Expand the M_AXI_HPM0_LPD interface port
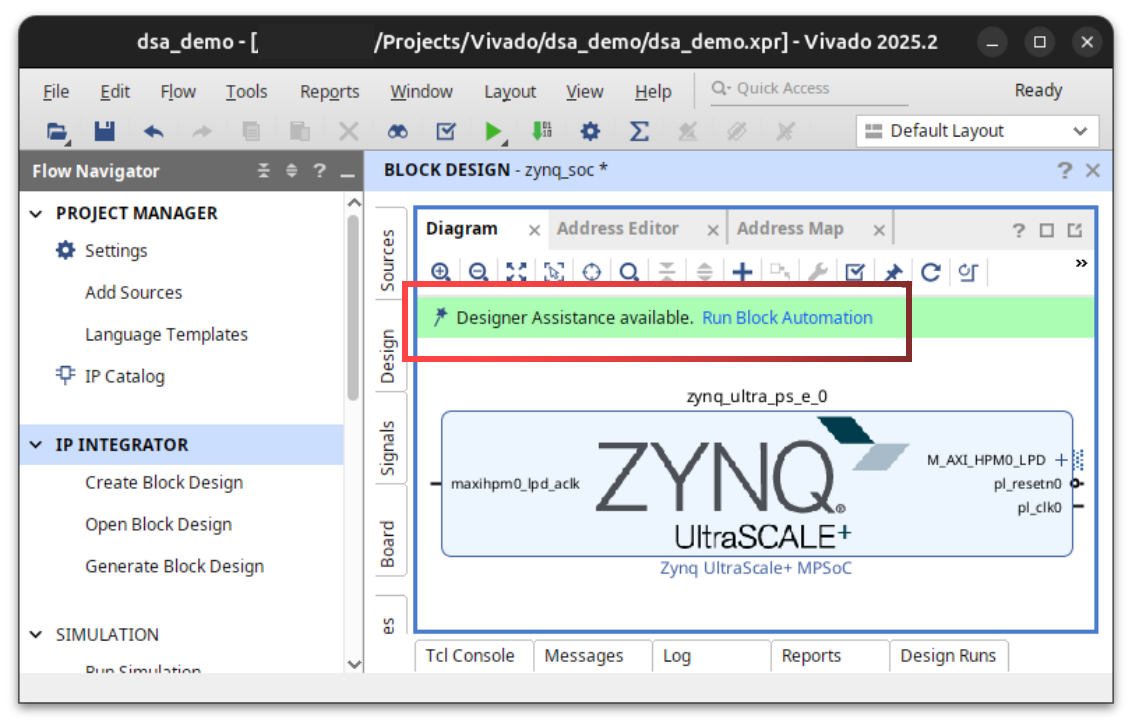Image resolution: width=1133 pixels, height=726 pixels. pyautogui.click(x=1061, y=460)
